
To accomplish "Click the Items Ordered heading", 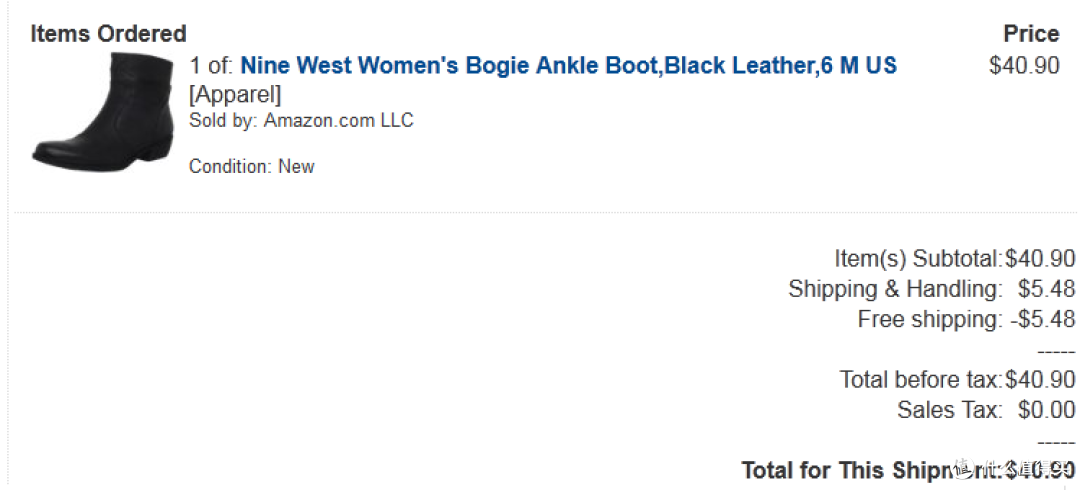I will point(108,33).
